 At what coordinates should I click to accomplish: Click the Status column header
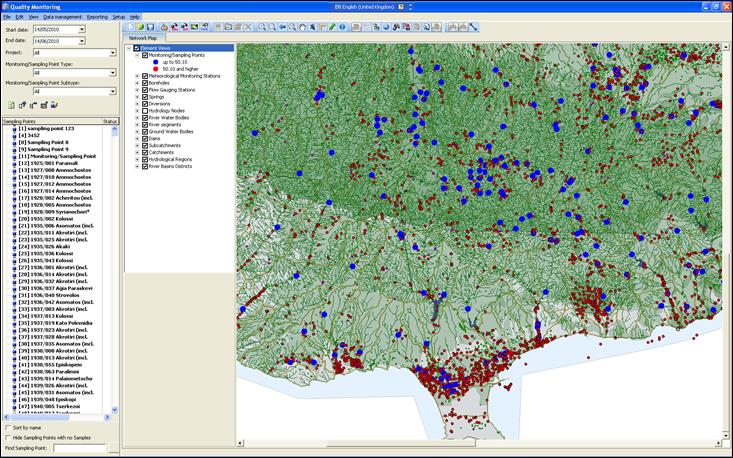pyautogui.click(x=110, y=121)
